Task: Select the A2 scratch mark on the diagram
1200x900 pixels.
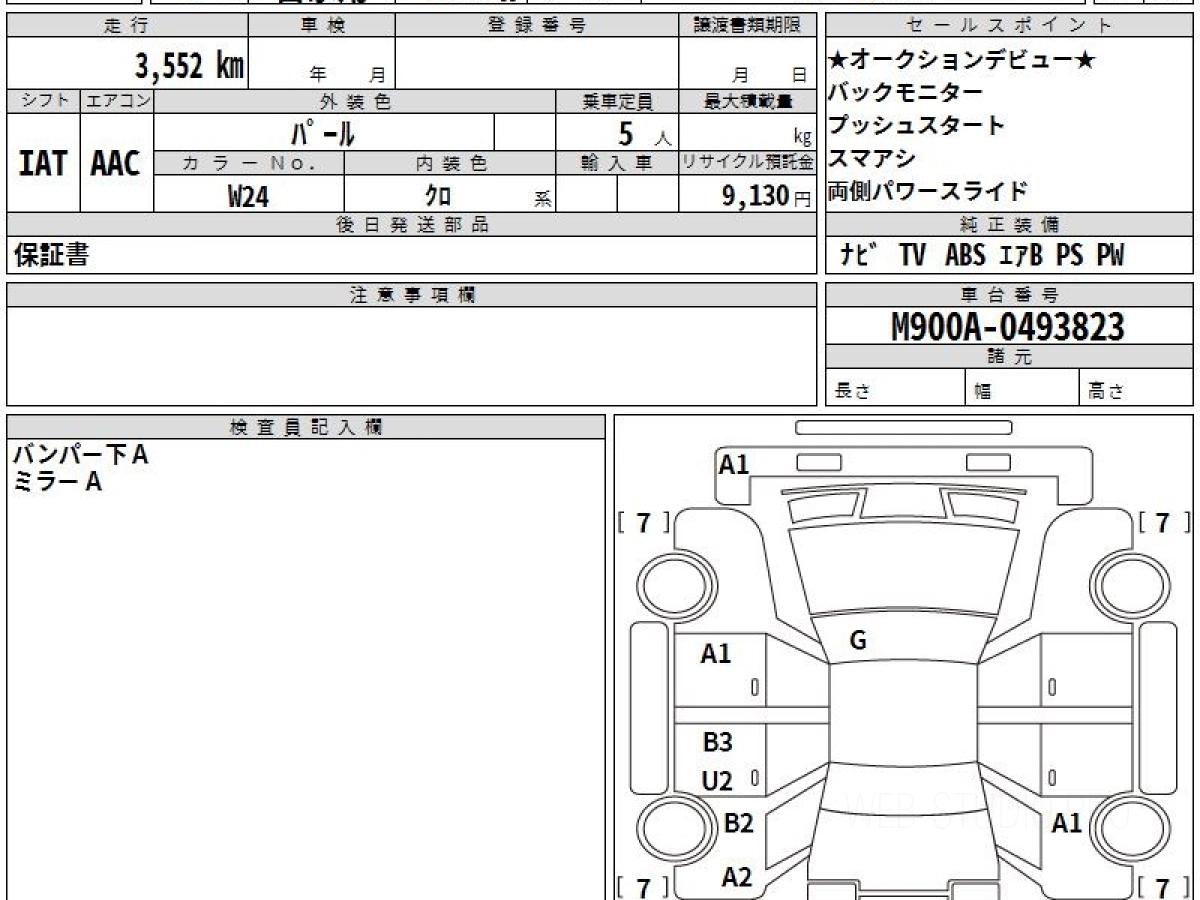Action: pyautogui.click(x=737, y=878)
